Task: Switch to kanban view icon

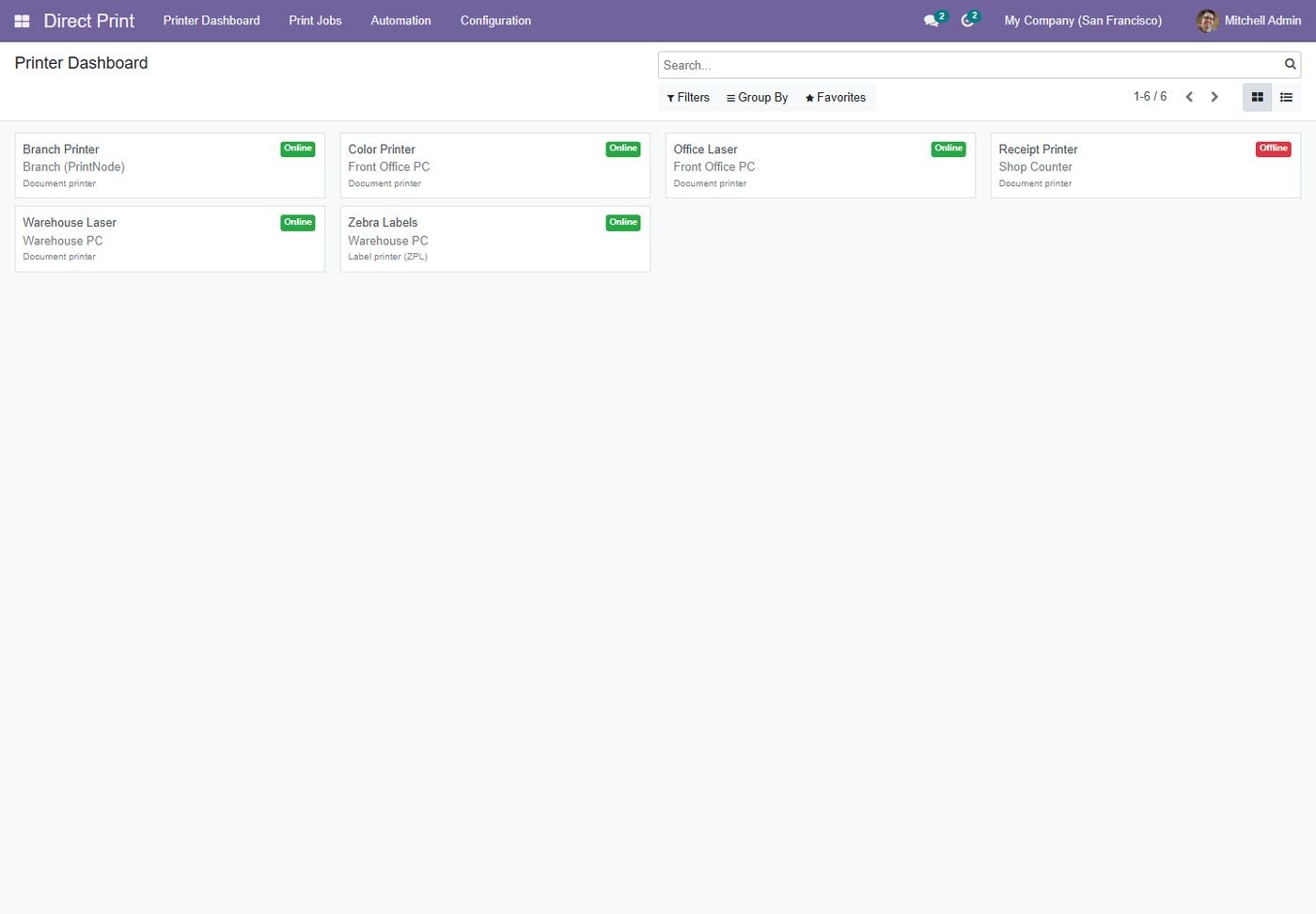Action: (x=1257, y=97)
